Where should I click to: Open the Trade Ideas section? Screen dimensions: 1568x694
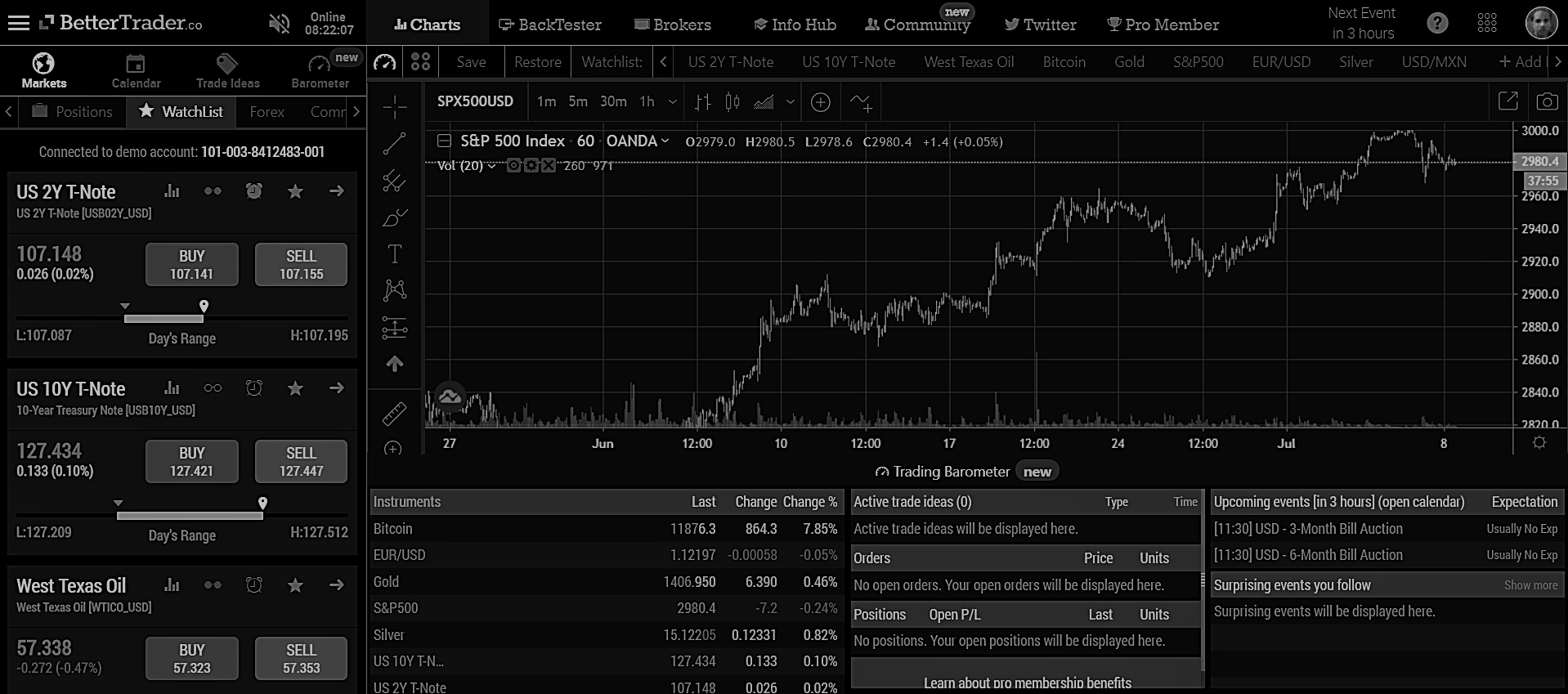click(x=227, y=69)
